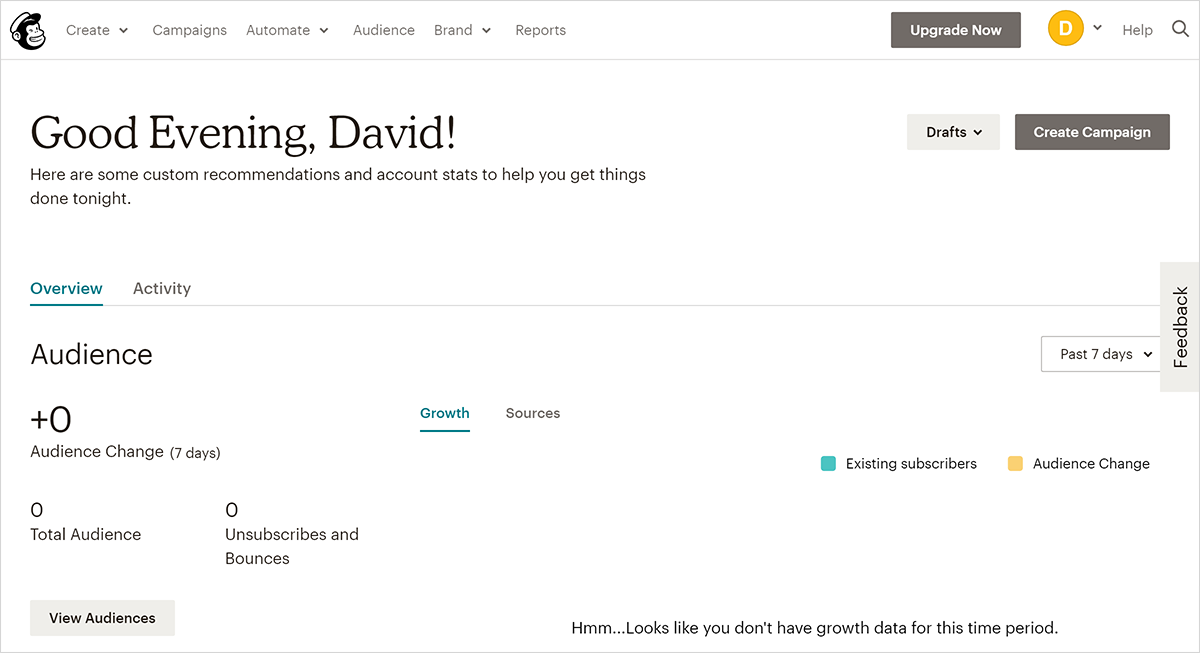Switch to the Activity tab

pyautogui.click(x=161, y=288)
